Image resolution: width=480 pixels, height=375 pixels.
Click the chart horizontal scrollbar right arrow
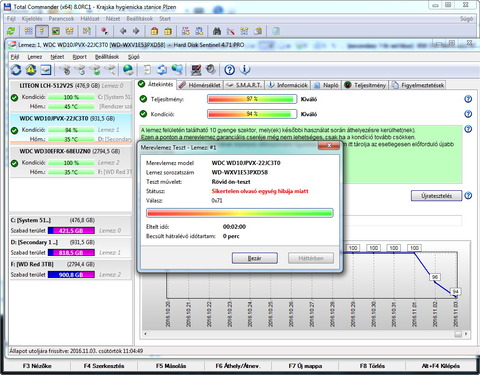pyautogui.click(x=466, y=334)
